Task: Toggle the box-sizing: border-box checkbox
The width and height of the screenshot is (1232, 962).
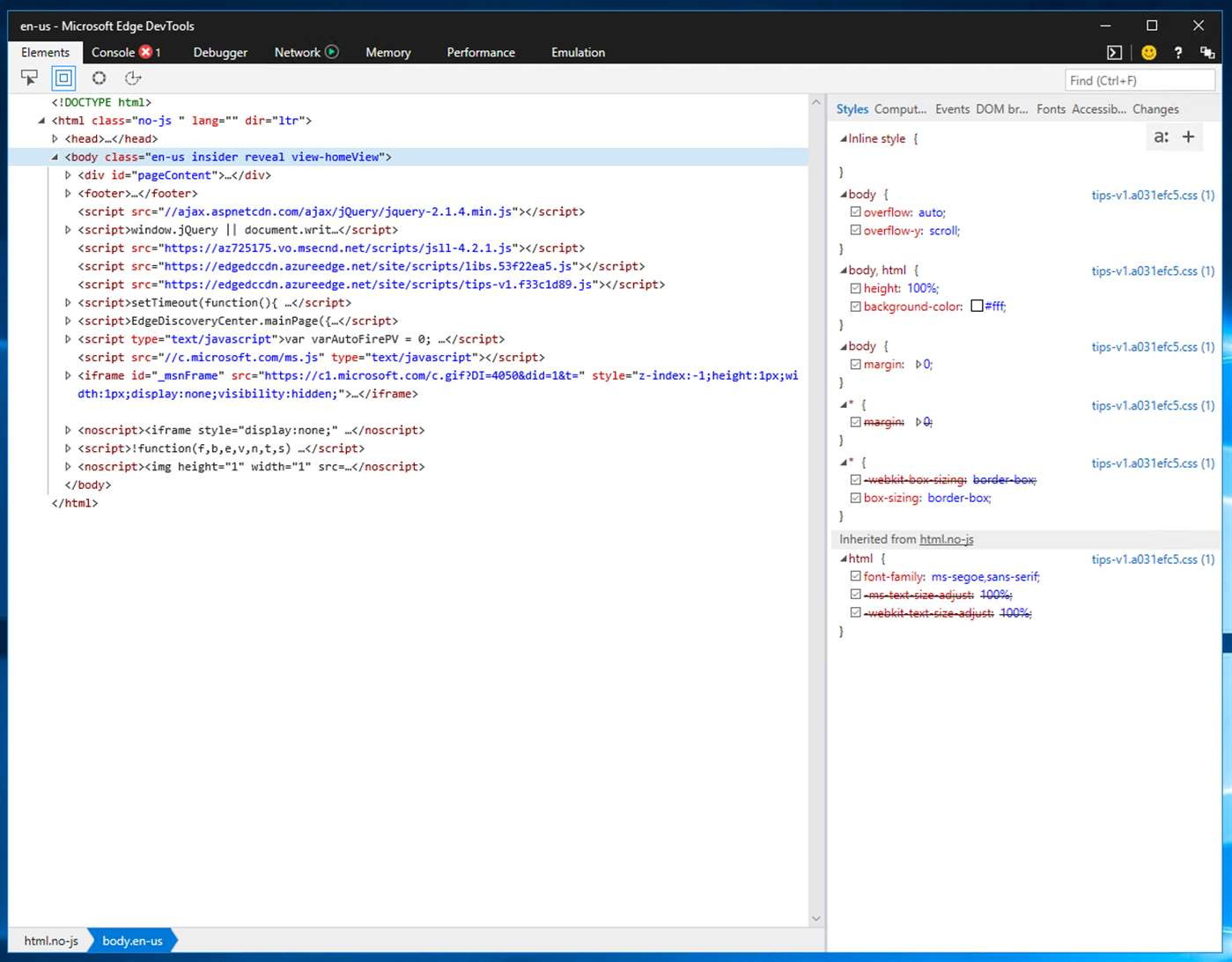Action: (855, 498)
